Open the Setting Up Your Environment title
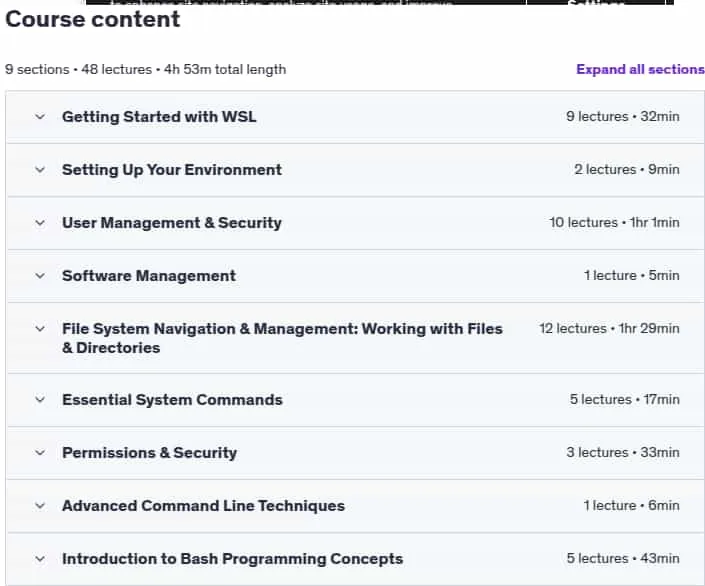 point(172,170)
